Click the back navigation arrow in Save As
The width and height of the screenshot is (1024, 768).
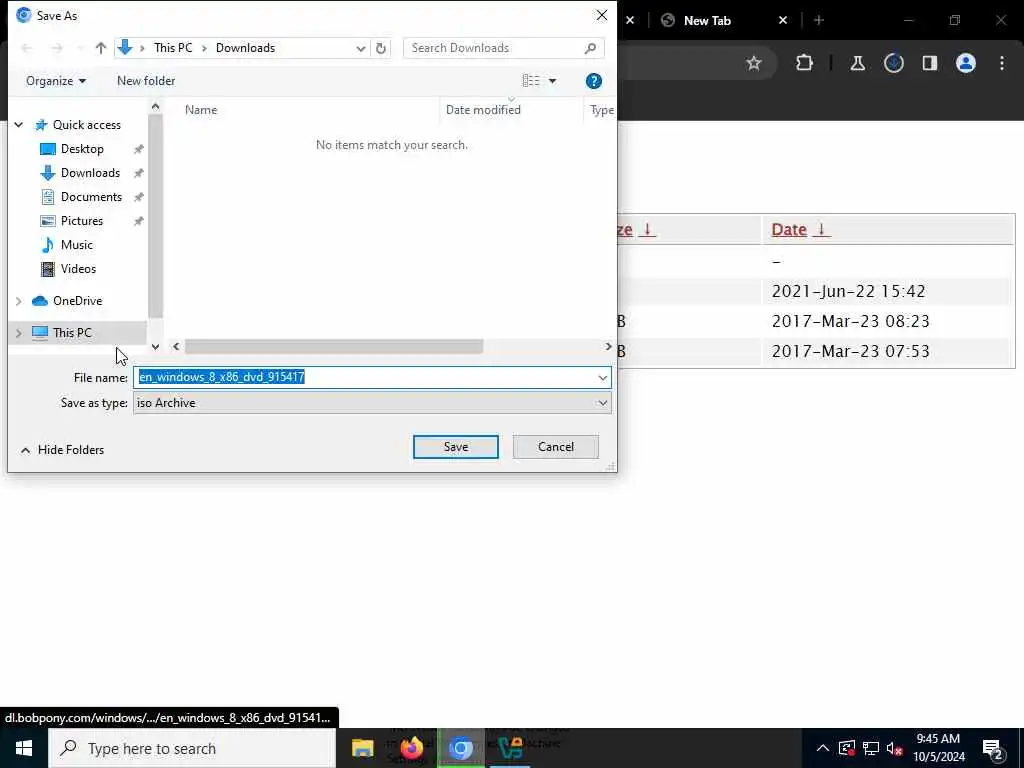[x=27, y=48]
